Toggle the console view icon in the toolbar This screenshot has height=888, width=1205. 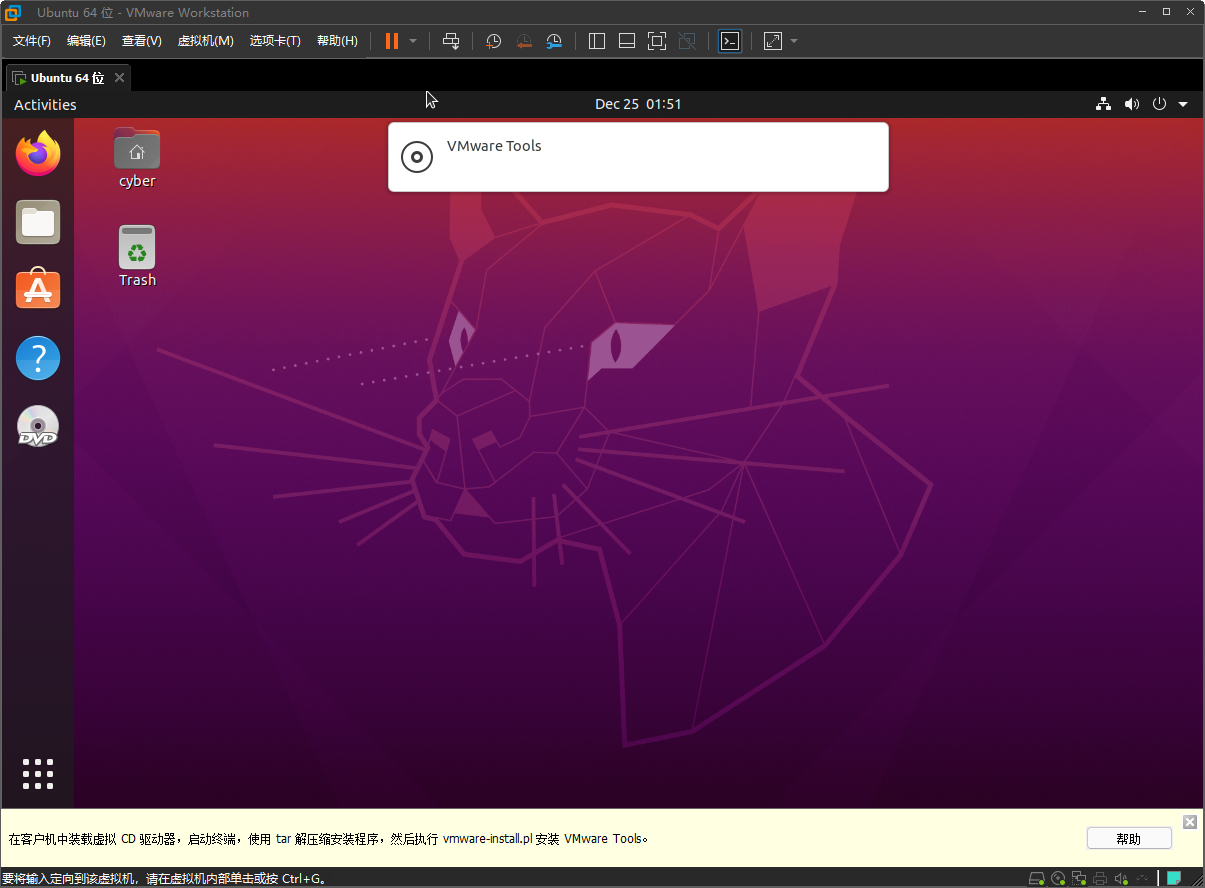click(731, 41)
